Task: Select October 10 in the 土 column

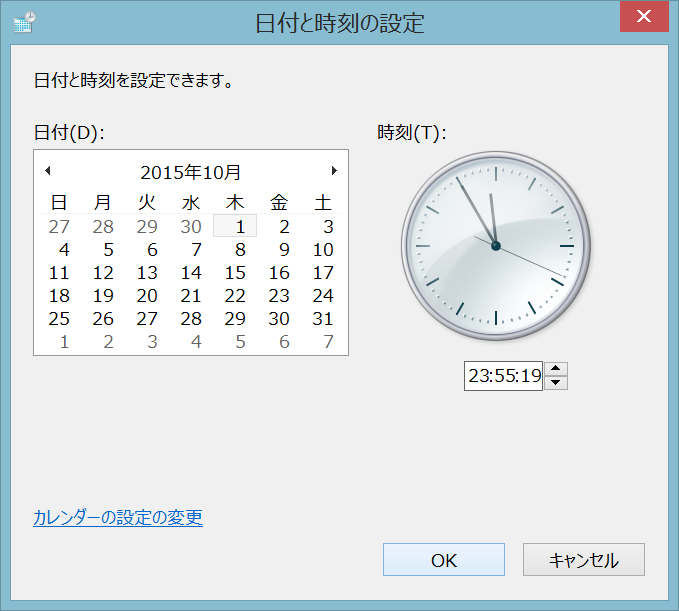Action: (322, 250)
